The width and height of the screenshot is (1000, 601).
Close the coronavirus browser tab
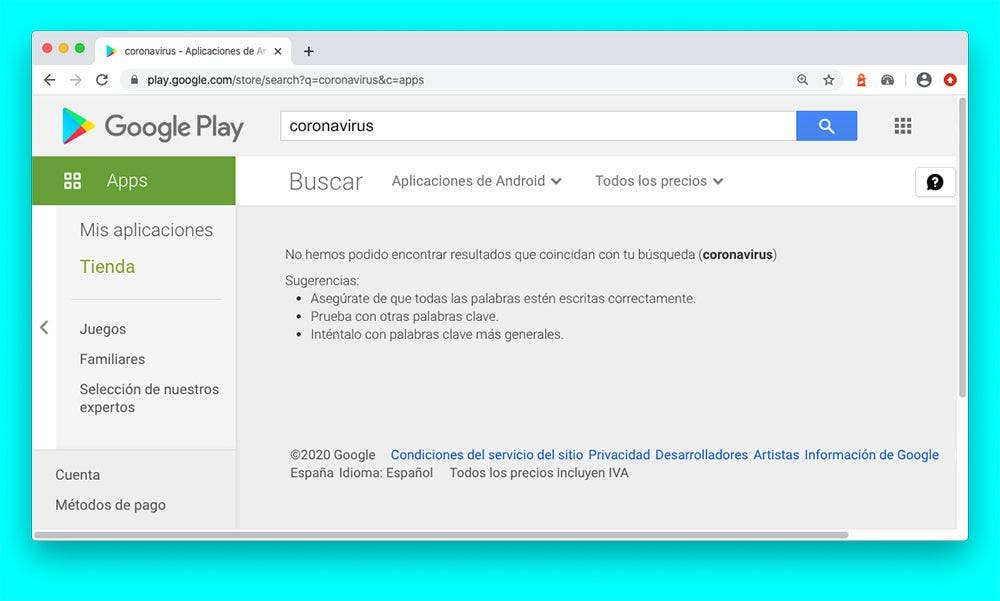pos(277,51)
